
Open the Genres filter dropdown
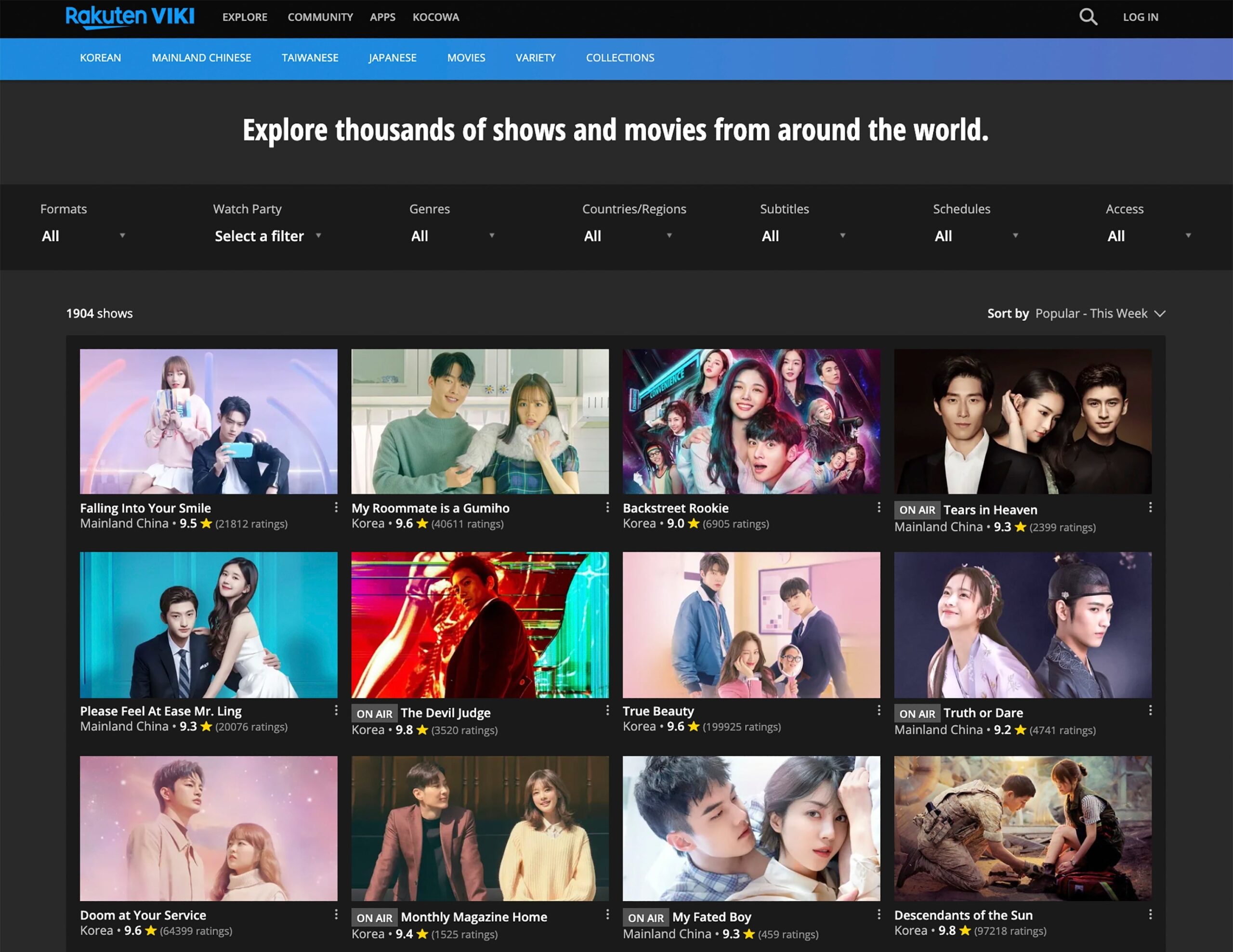452,236
